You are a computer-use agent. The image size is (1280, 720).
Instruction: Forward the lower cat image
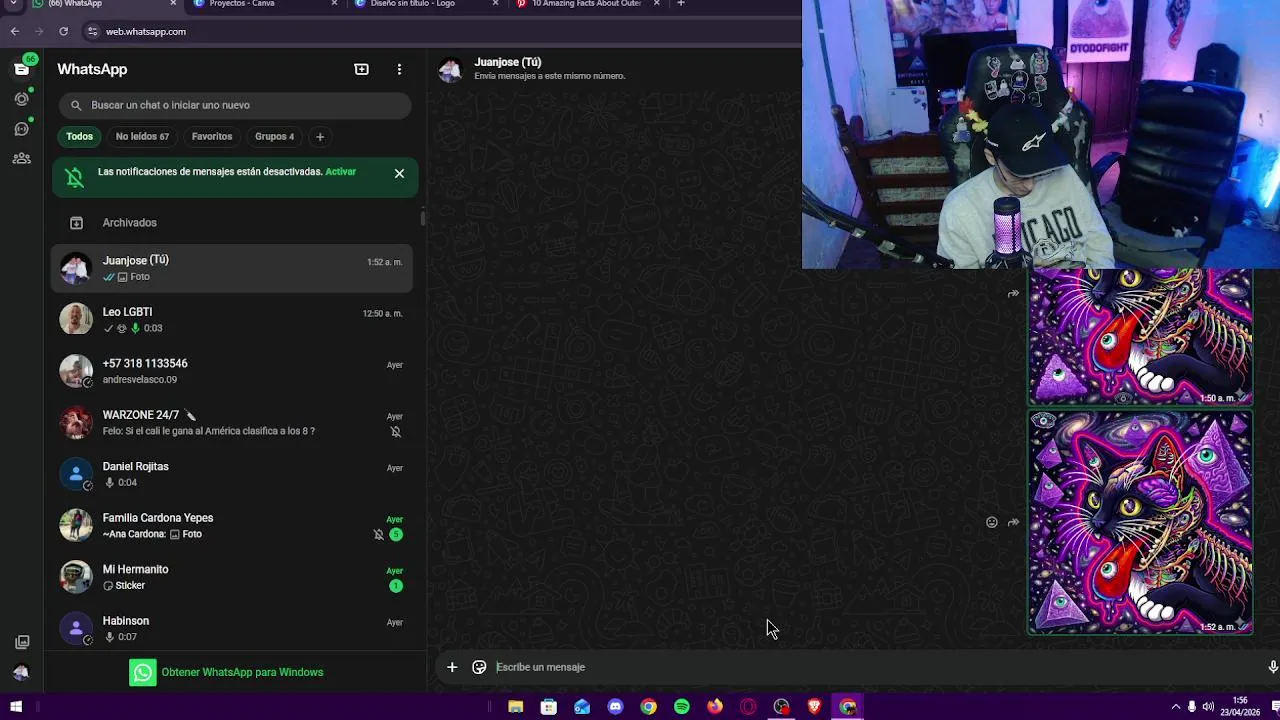click(1013, 522)
